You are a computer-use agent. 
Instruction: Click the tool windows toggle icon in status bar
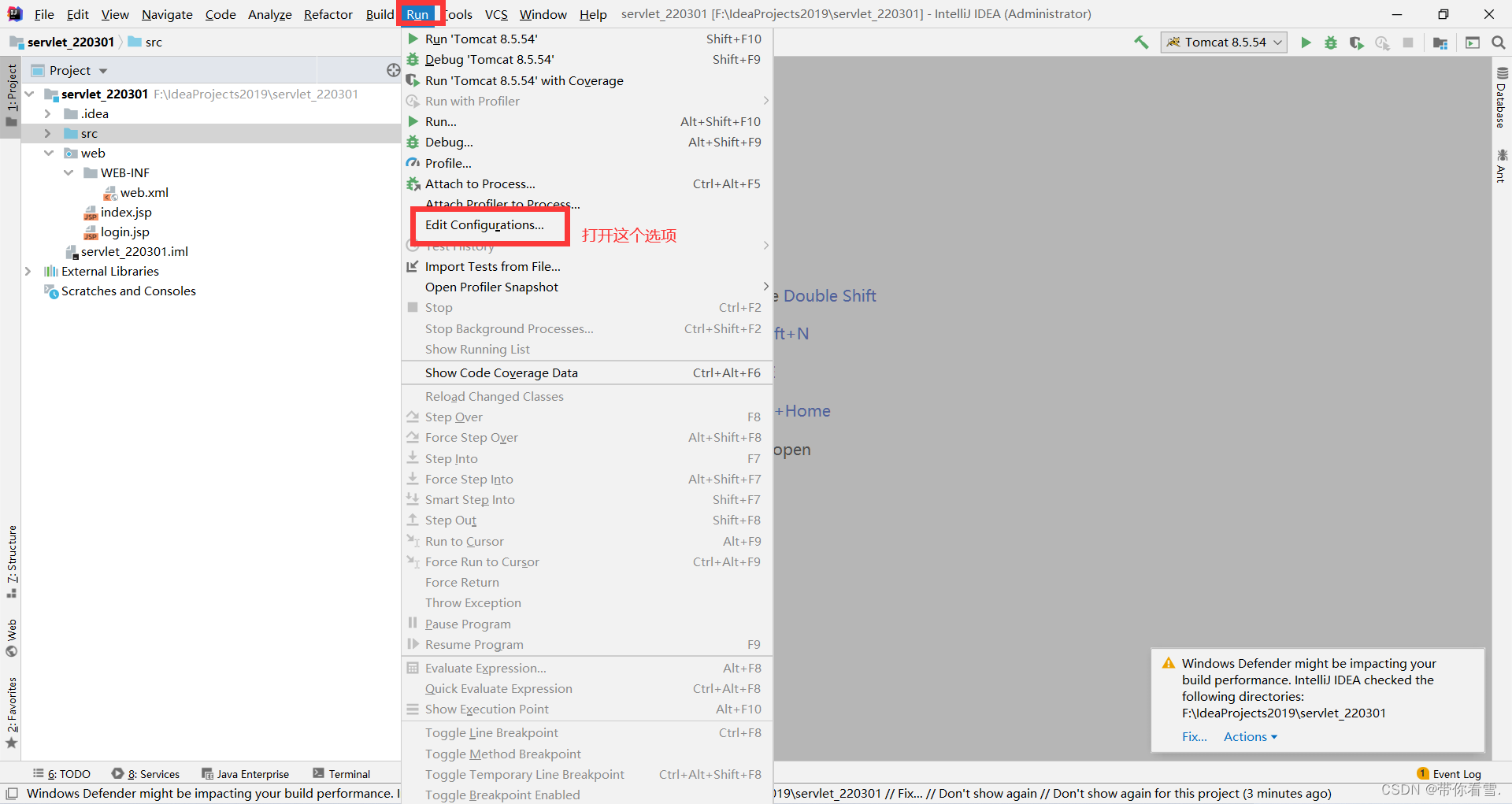(x=12, y=793)
